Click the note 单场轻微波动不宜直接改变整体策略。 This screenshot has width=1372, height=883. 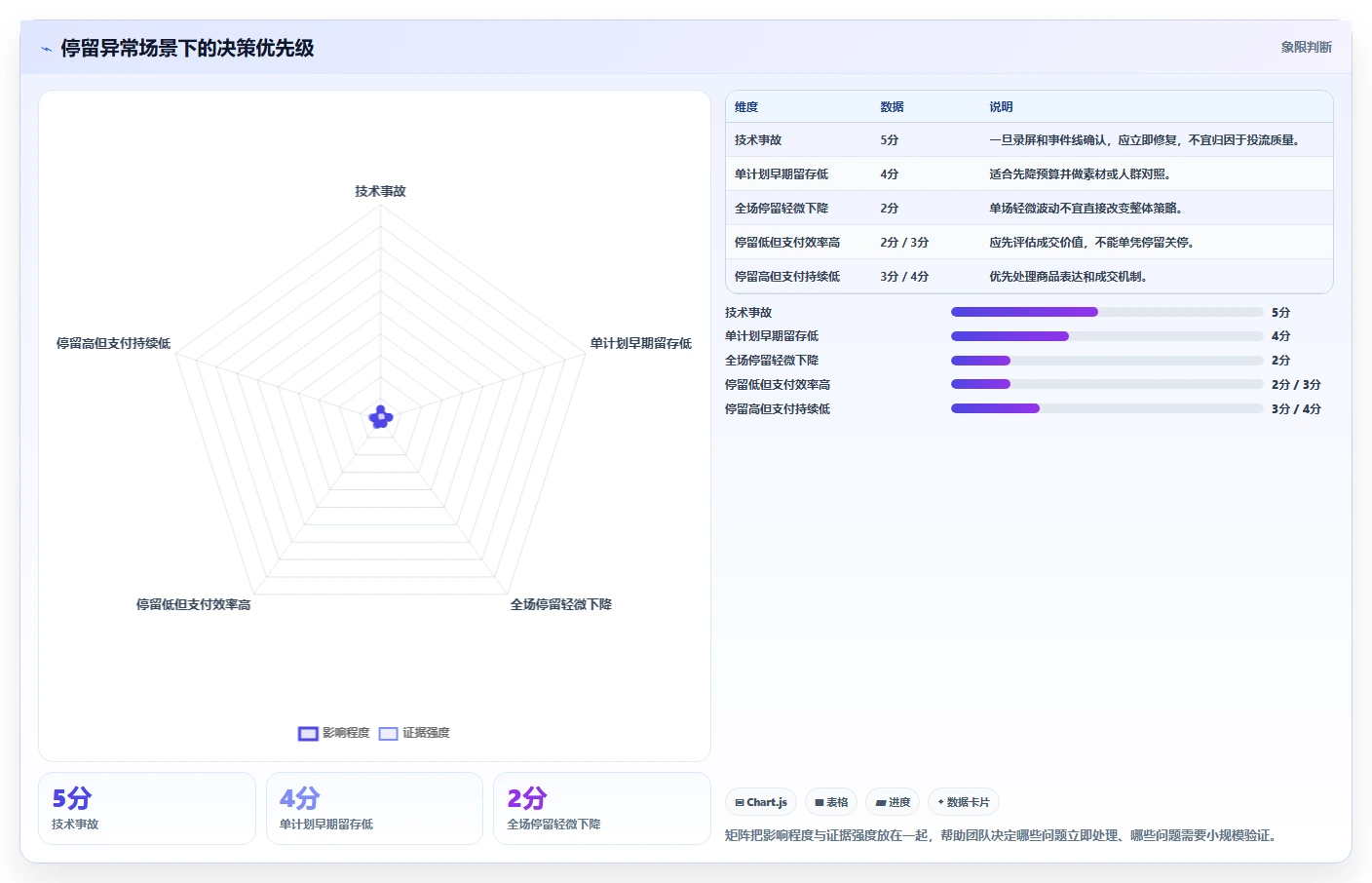pyautogui.click(x=1087, y=209)
